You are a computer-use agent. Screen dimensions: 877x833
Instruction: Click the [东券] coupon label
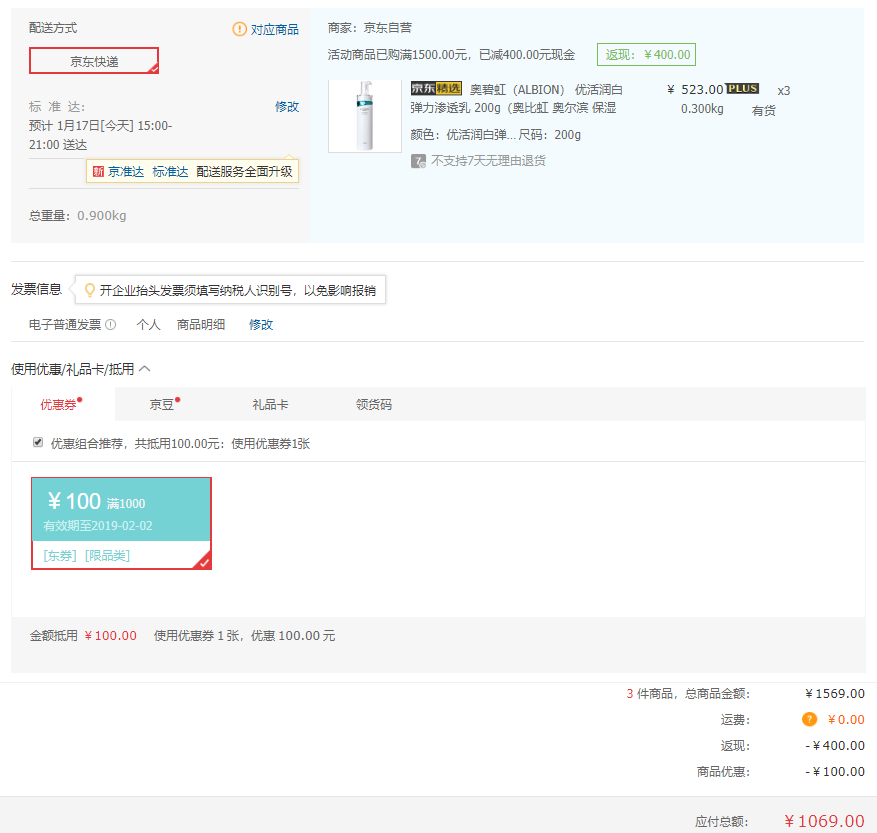(x=60, y=556)
